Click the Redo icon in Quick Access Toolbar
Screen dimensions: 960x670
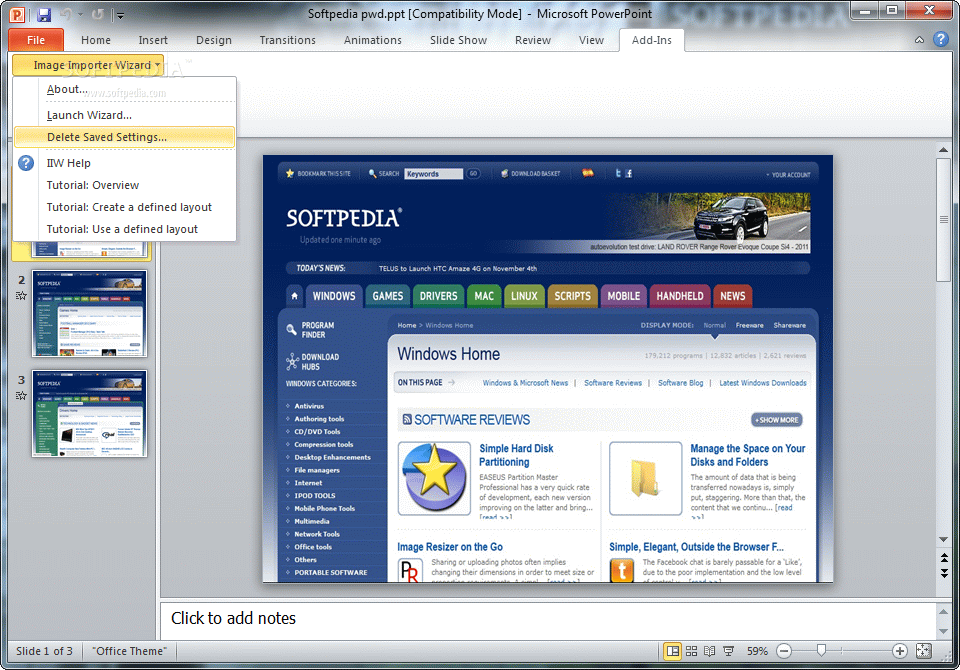click(97, 15)
